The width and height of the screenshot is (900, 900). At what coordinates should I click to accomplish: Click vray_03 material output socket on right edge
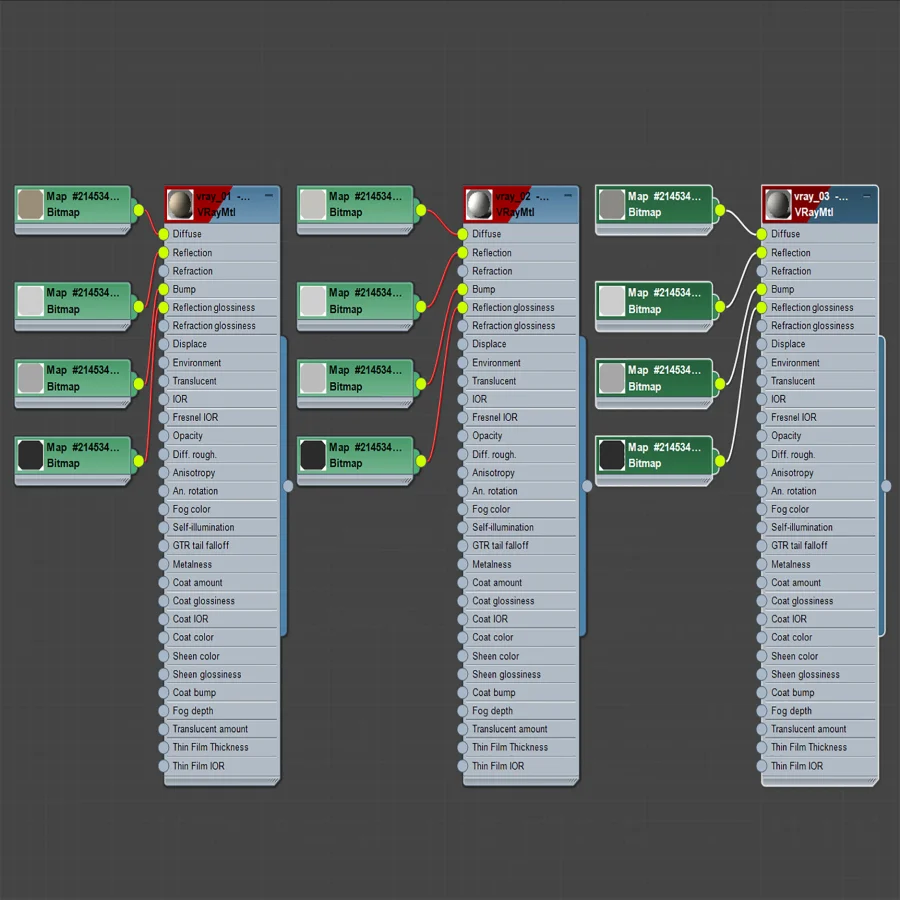pyautogui.click(x=886, y=486)
